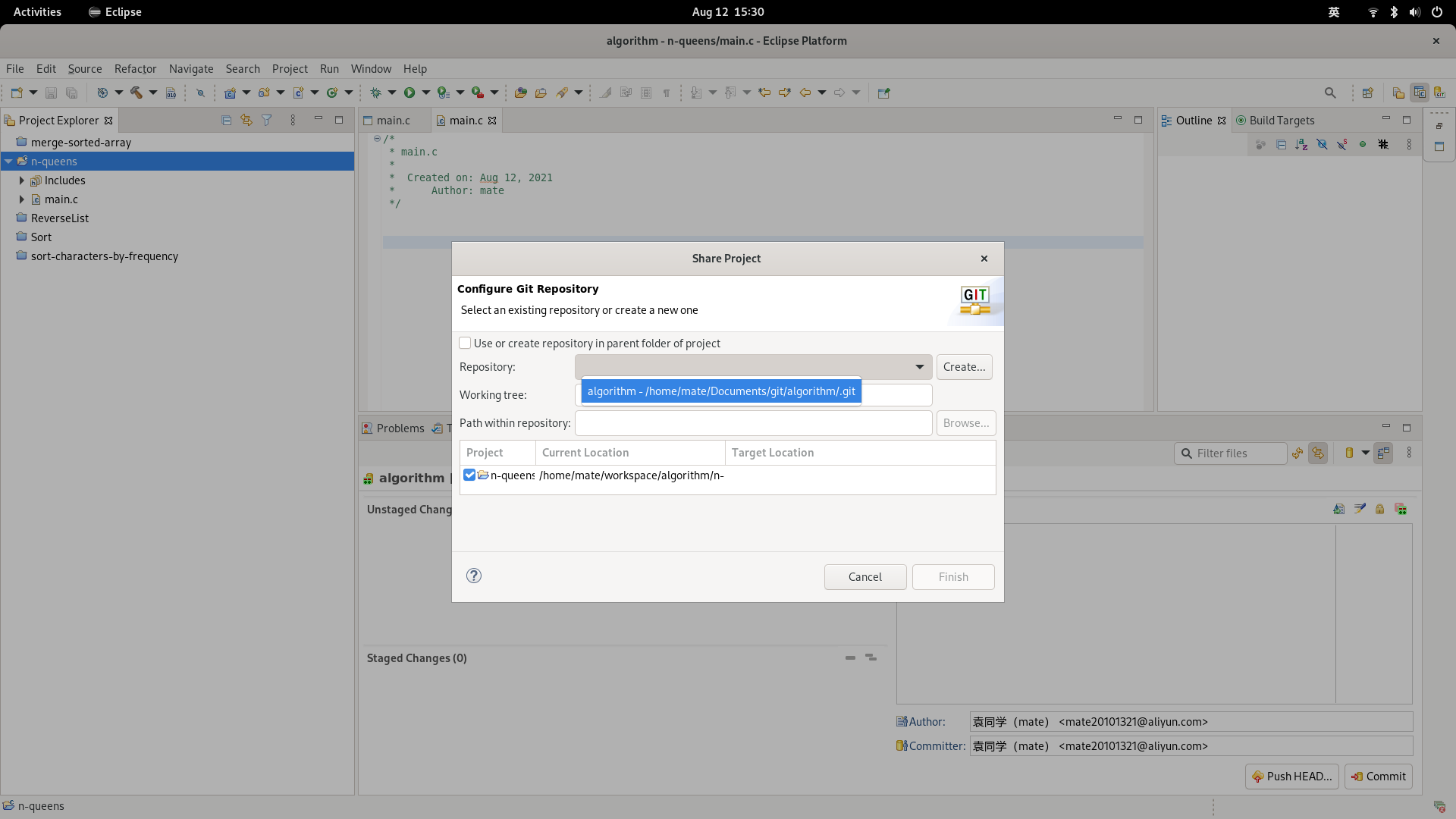
Task: Open the Repository combo box dropdown arrow
Action: pyautogui.click(x=919, y=367)
